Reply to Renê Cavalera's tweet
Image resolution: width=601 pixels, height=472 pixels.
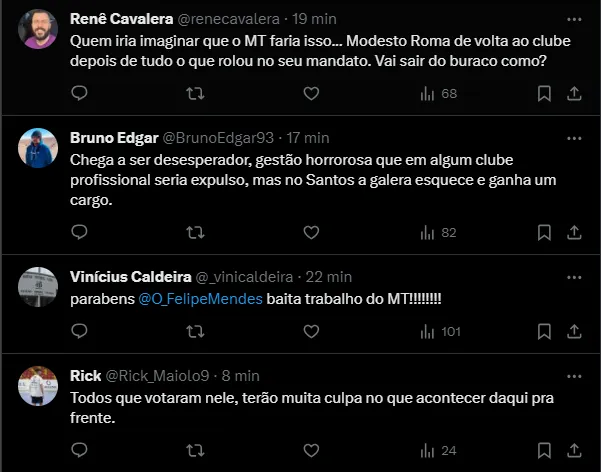point(80,93)
